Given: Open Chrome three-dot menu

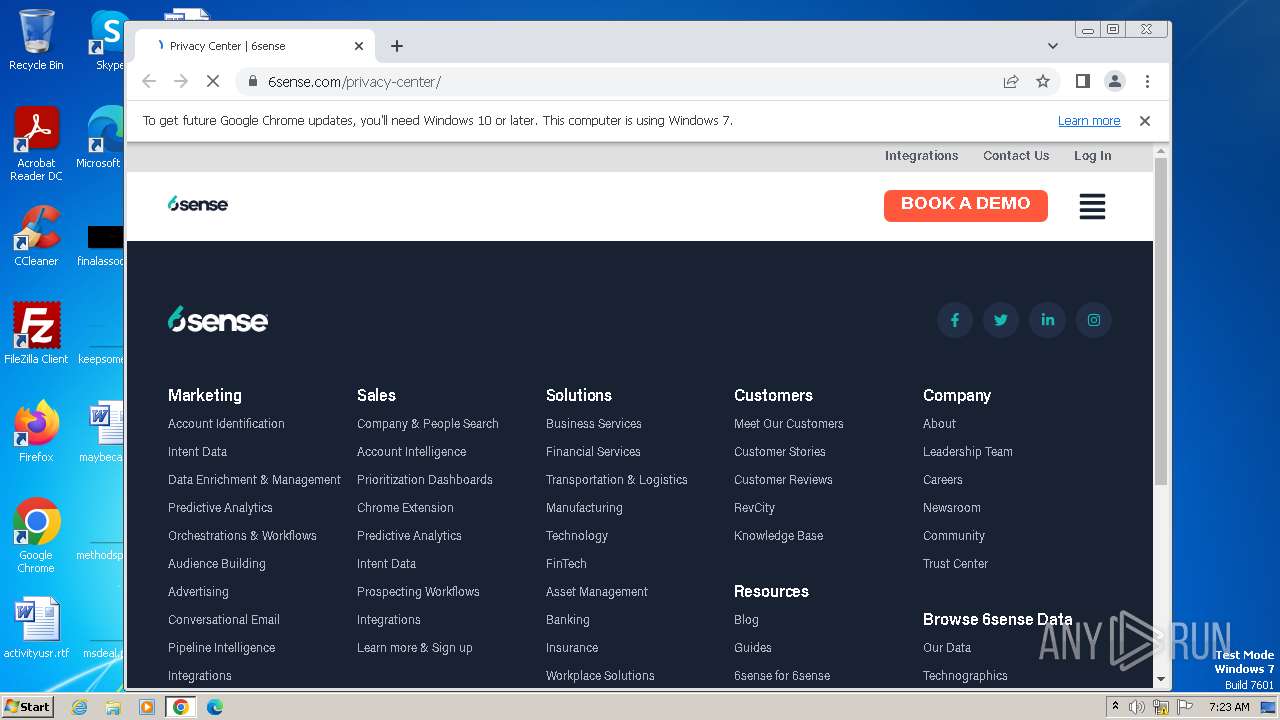Looking at the screenshot, I should pos(1147,82).
